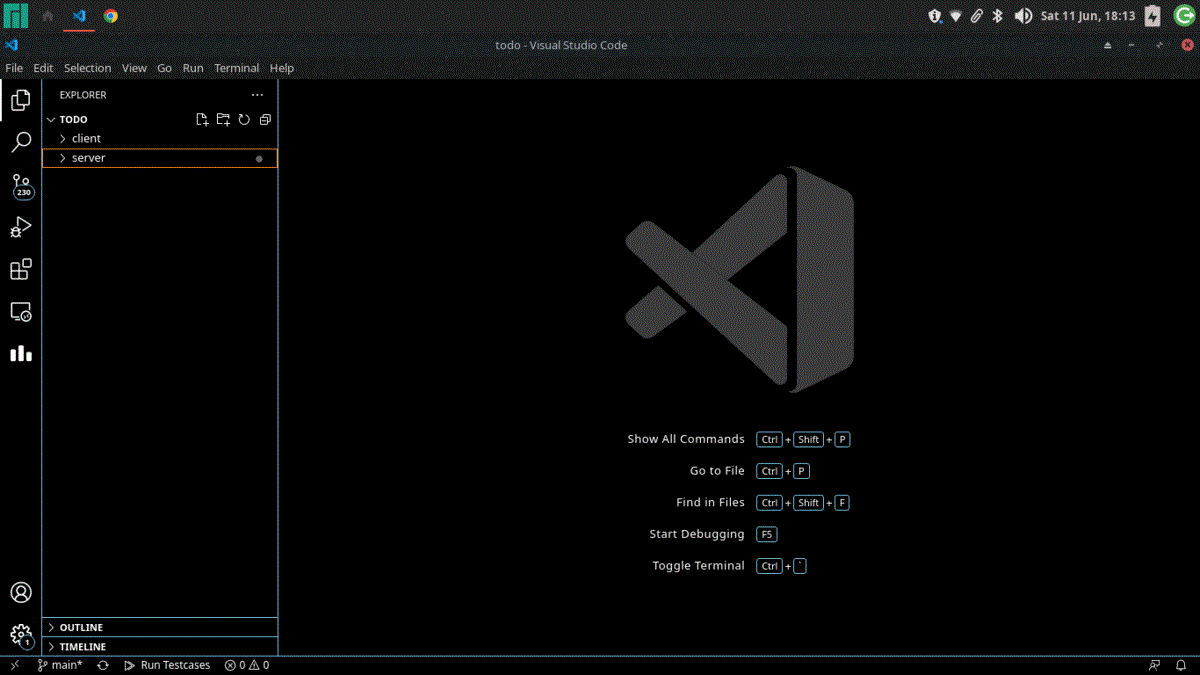Expand the server folder
Screen dimensions: 1200x675
click(x=160, y=158)
